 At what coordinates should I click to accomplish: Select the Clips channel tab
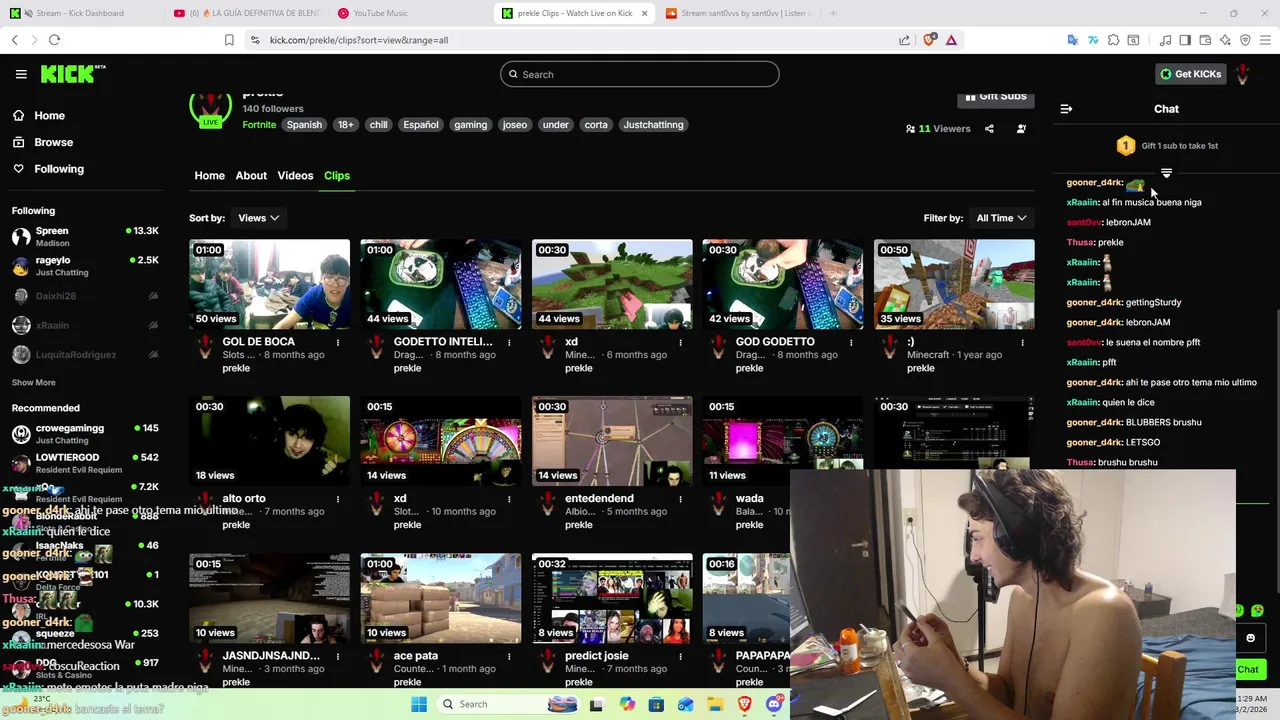point(336,176)
